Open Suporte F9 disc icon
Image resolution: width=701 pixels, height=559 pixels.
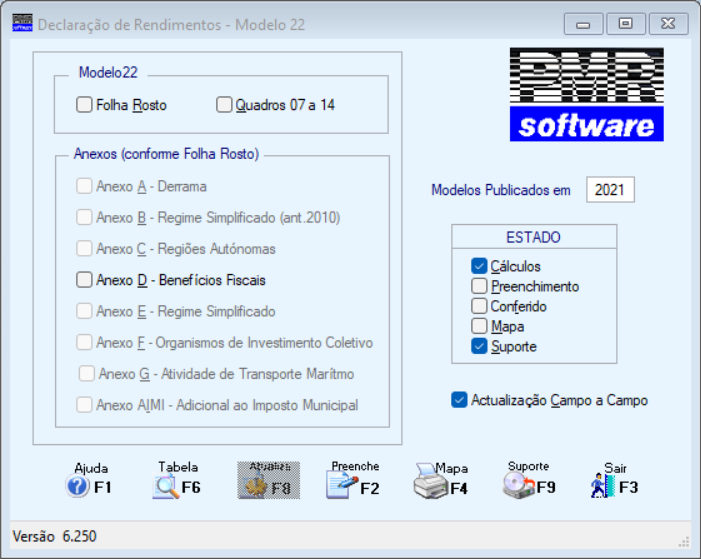(529, 479)
